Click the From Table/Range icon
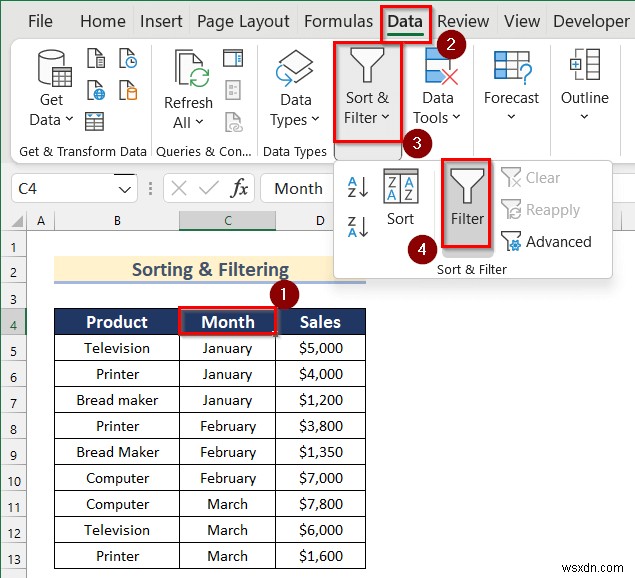Viewport: 635px width, 578px height. [x=94, y=122]
